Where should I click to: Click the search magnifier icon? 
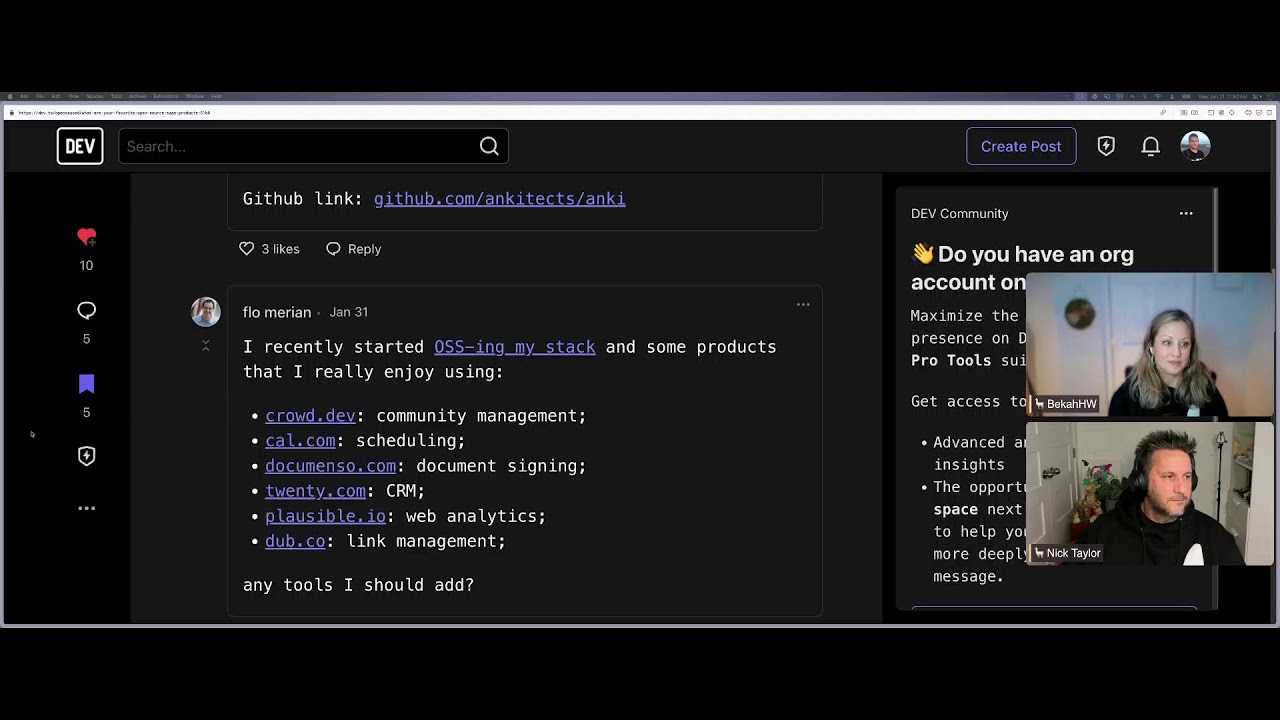[x=489, y=146]
